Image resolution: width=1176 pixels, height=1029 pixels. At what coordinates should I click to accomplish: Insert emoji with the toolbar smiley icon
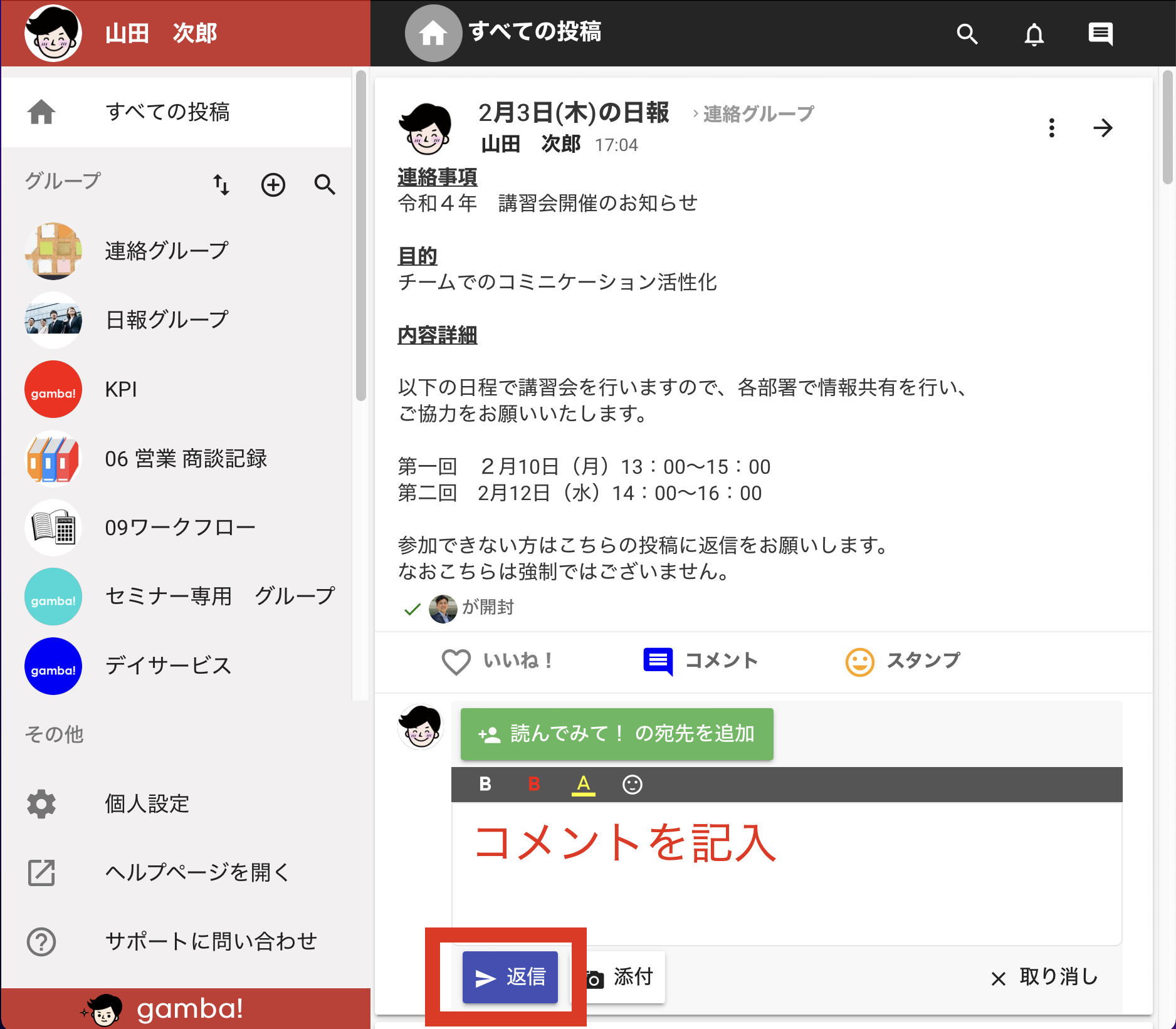[x=633, y=784]
